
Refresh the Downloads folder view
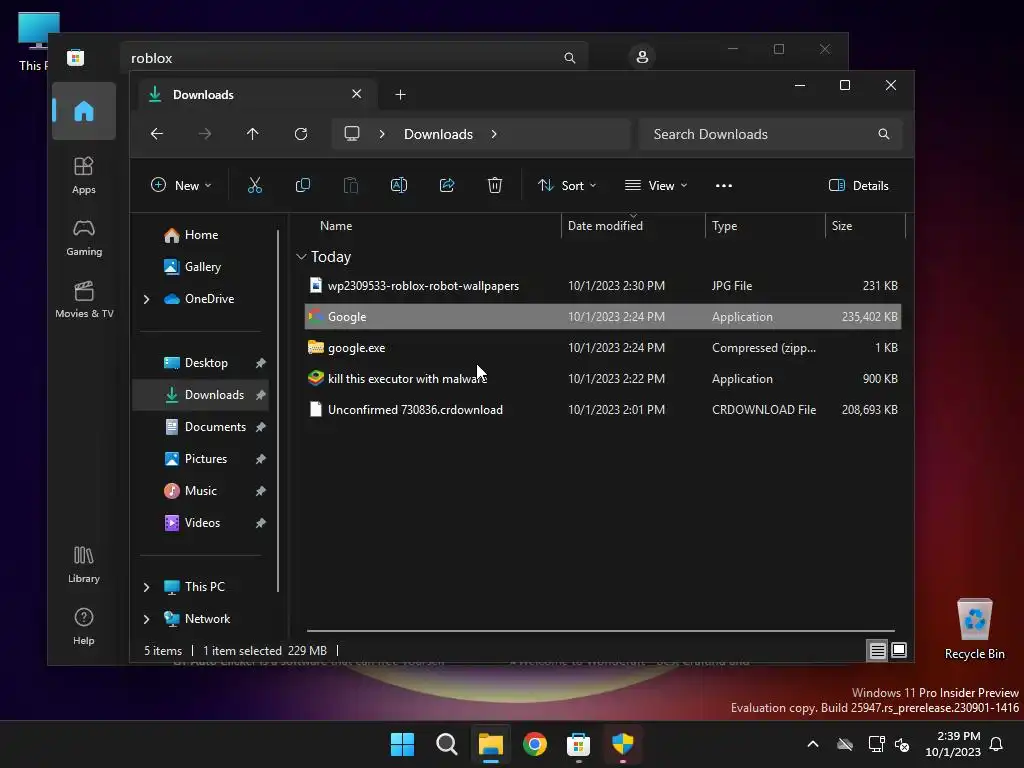point(301,134)
